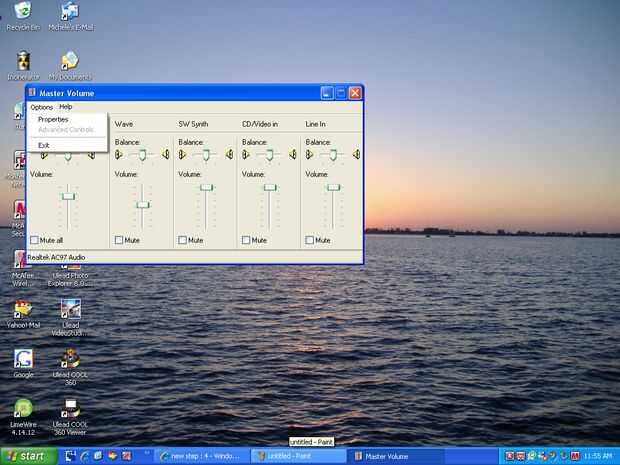Mute the SW Synth channel
The image size is (620, 465).
pyautogui.click(x=182, y=240)
